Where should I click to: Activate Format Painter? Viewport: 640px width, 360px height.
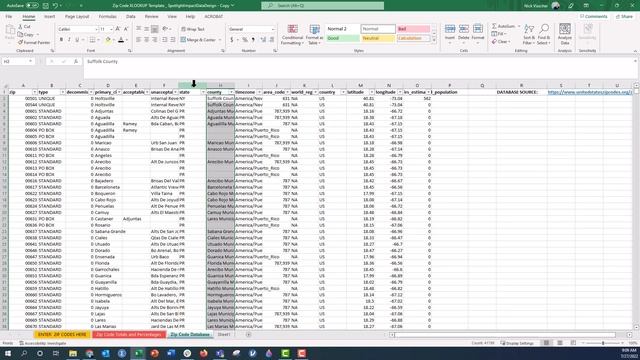tap(34, 42)
